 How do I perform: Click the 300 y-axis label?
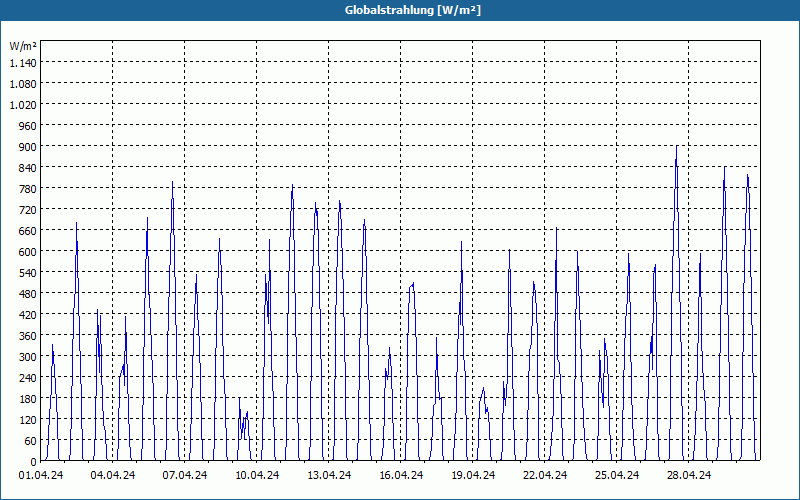click(x=28, y=357)
